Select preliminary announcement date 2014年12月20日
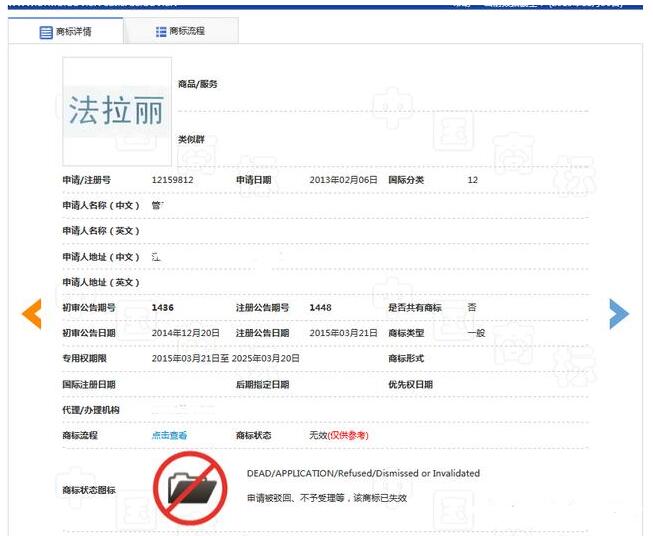653x536 pixels. [x=186, y=333]
